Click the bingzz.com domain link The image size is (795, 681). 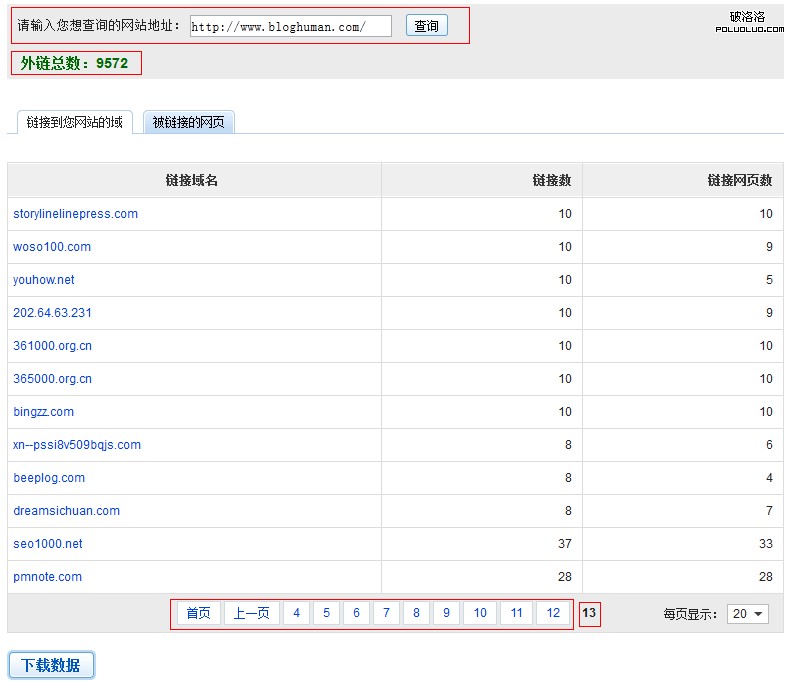(44, 412)
